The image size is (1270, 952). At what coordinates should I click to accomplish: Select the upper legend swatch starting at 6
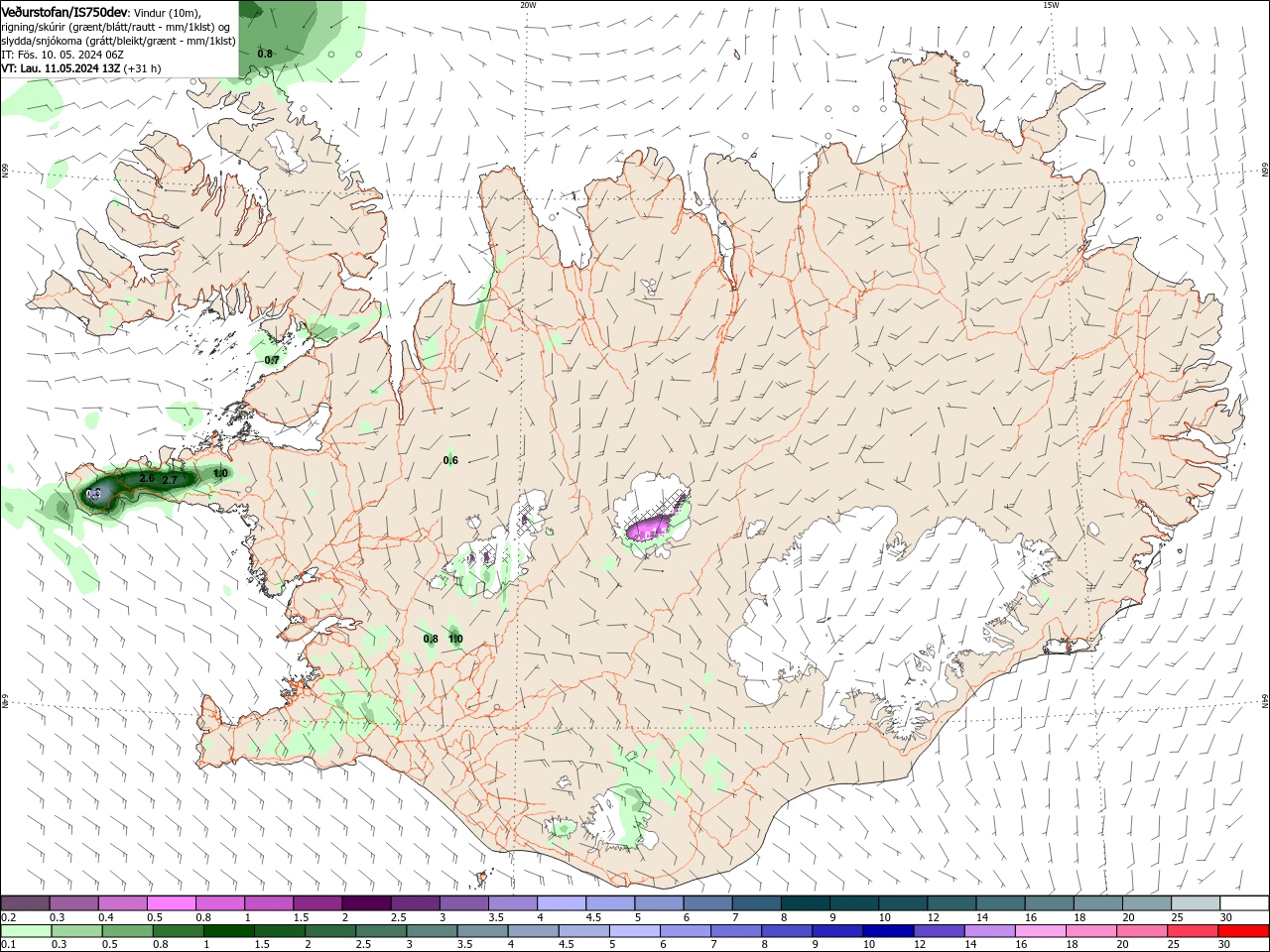[x=707, y=902]
